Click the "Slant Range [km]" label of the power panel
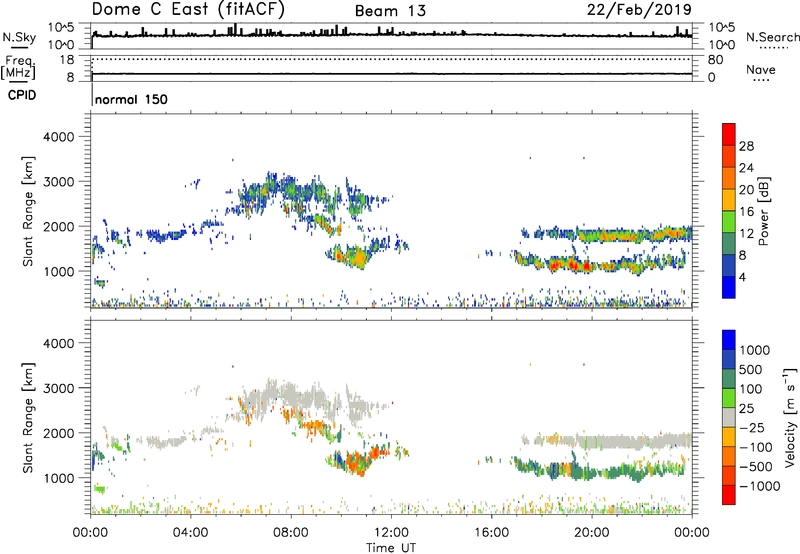 tap(28, 212)
